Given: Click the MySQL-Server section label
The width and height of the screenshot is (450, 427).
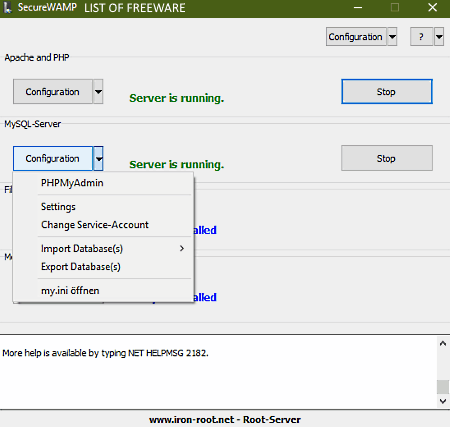Looking at the screenshot, I should pos(32,124).
